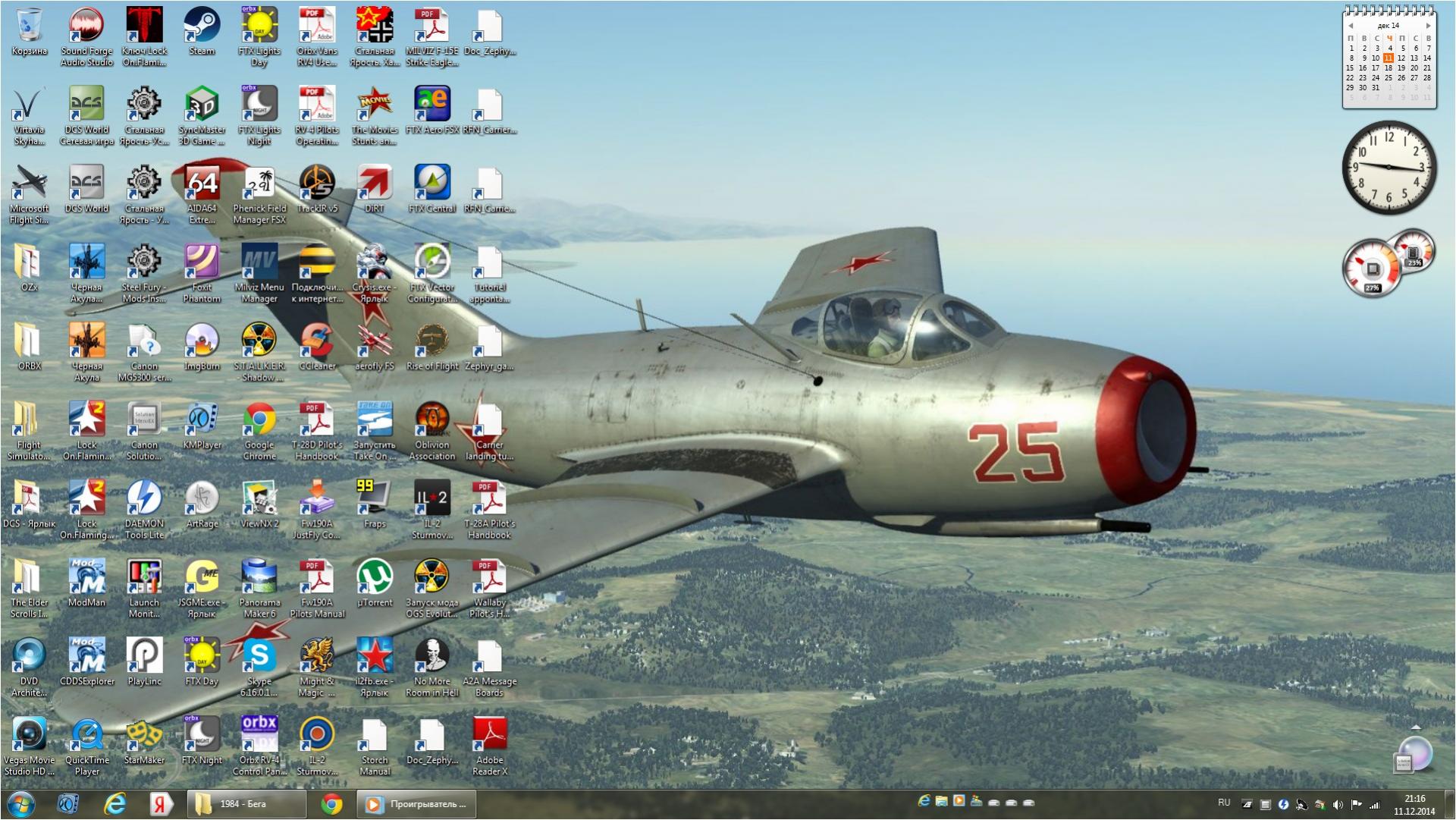This screenshot has width=1456, height=820.
Task: Go to next month in calendar gadget
Action: pyautogui.click(x=1429, y=26)
